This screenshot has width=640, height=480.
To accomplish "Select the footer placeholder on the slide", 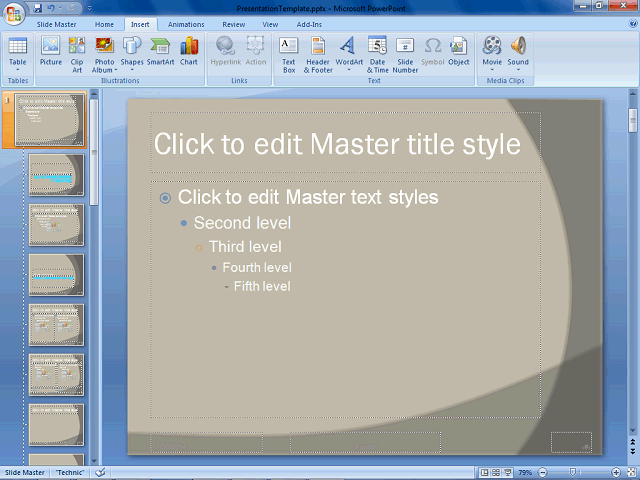I will click(365, 442).
